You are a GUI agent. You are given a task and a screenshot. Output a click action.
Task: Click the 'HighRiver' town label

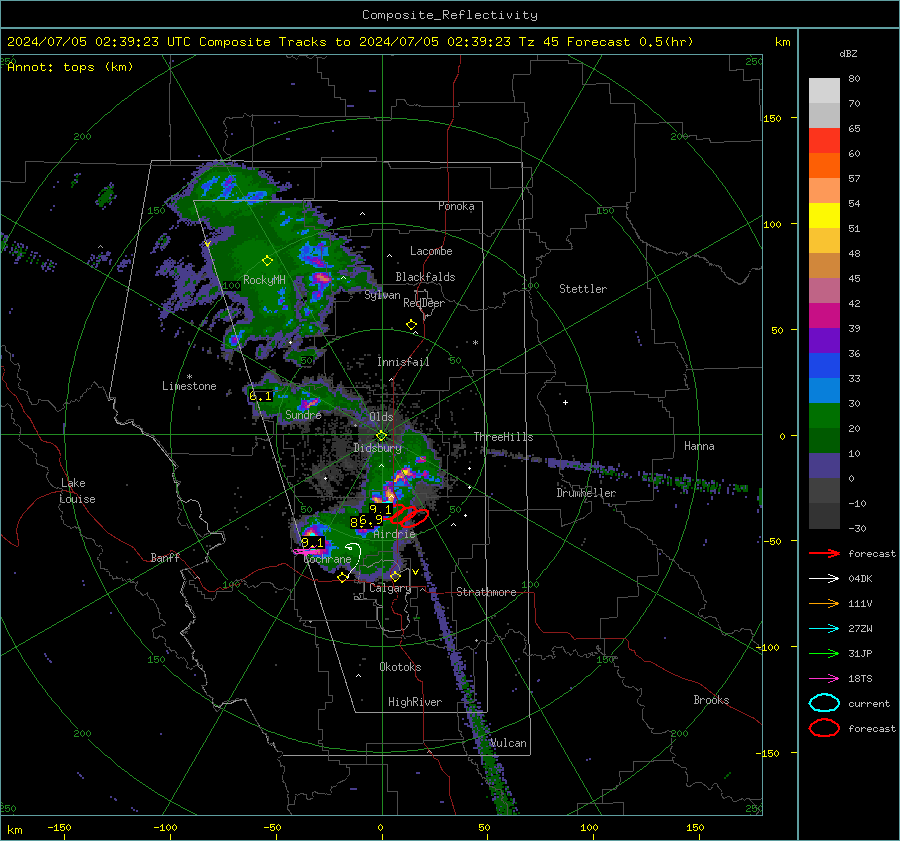tap(415, 702)
